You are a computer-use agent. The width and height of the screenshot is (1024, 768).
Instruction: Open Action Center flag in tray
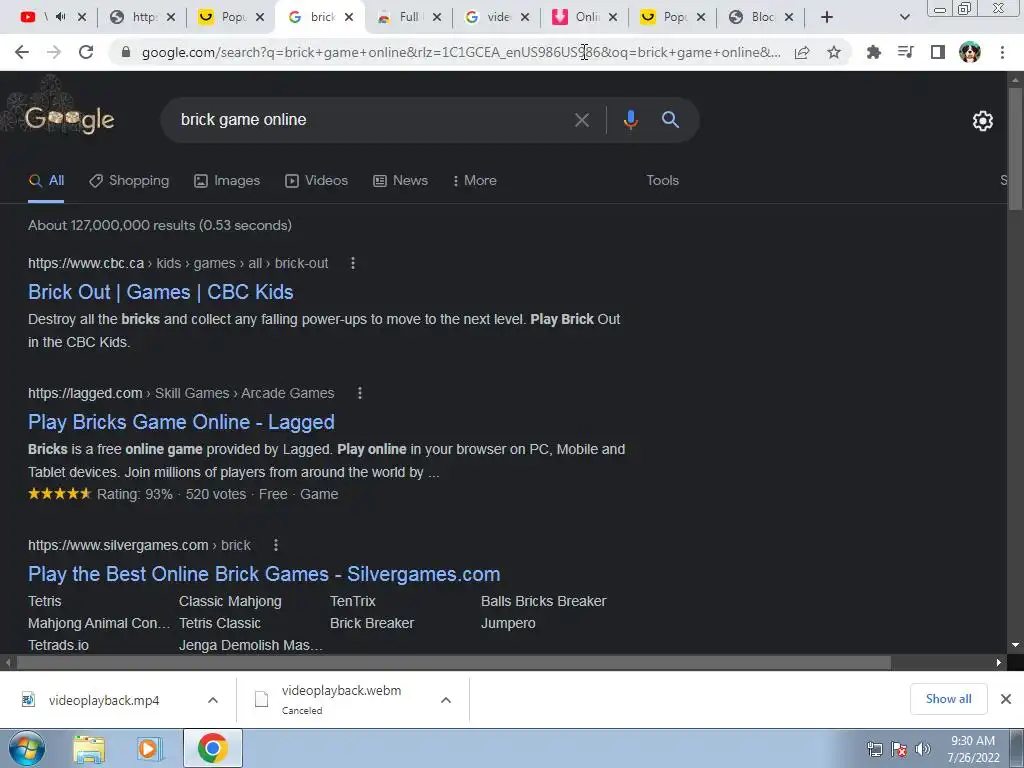point(899,749)
